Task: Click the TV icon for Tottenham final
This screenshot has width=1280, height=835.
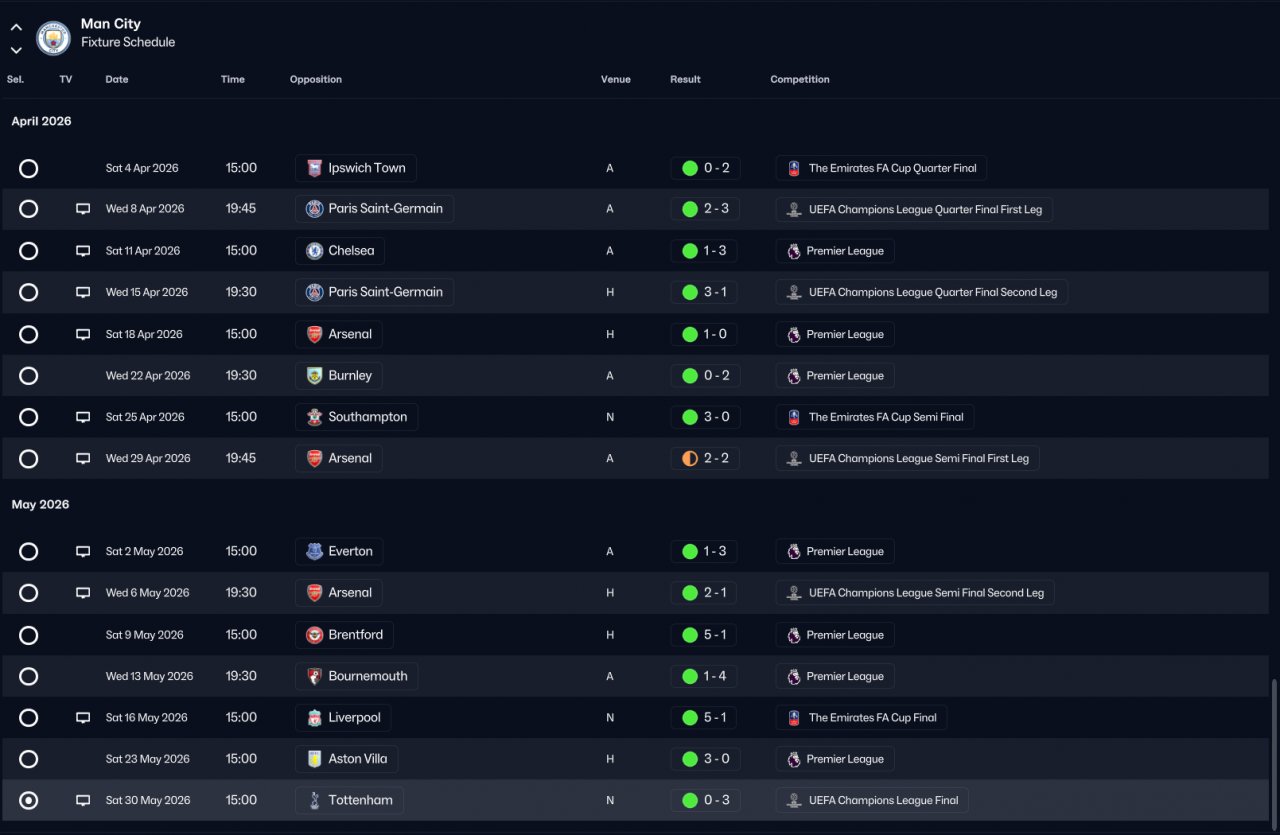Action: coord(83,800)
